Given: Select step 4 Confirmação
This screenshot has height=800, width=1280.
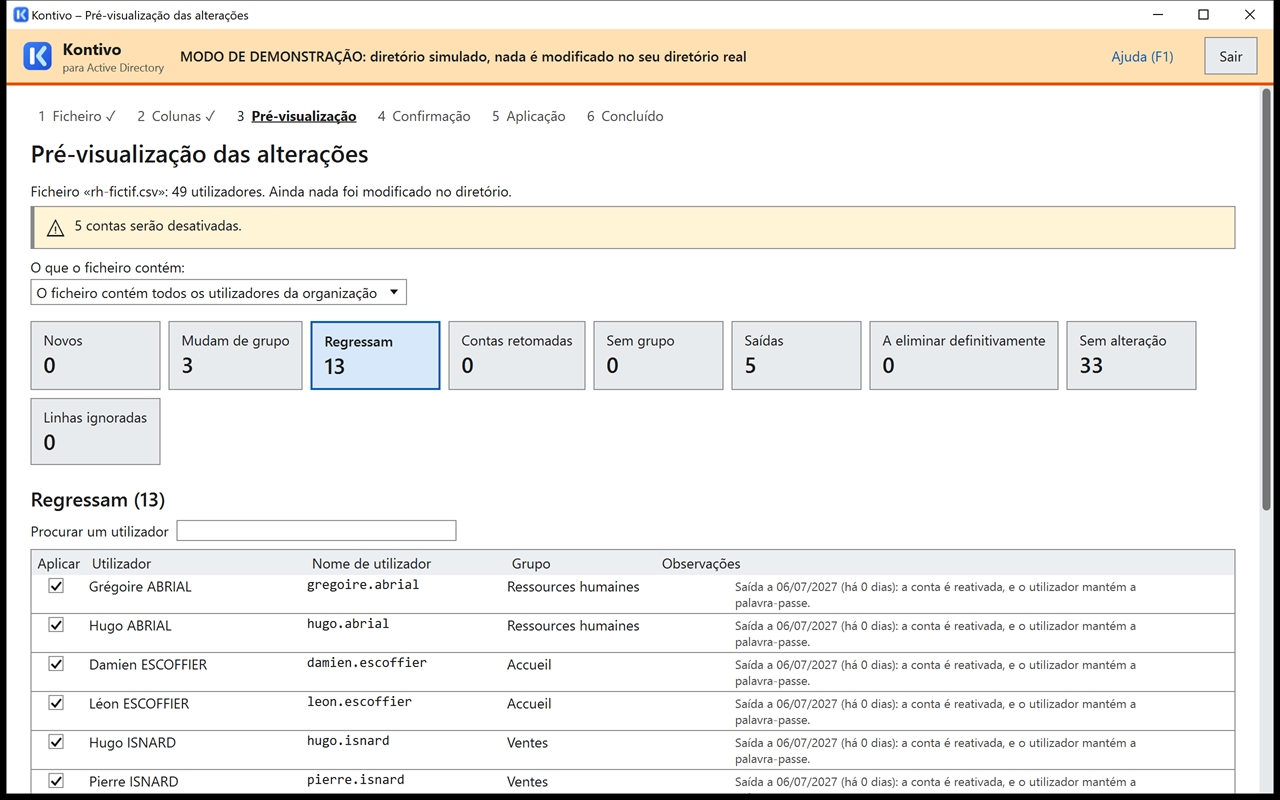Looking at the screenshot, I should point(424,116).
